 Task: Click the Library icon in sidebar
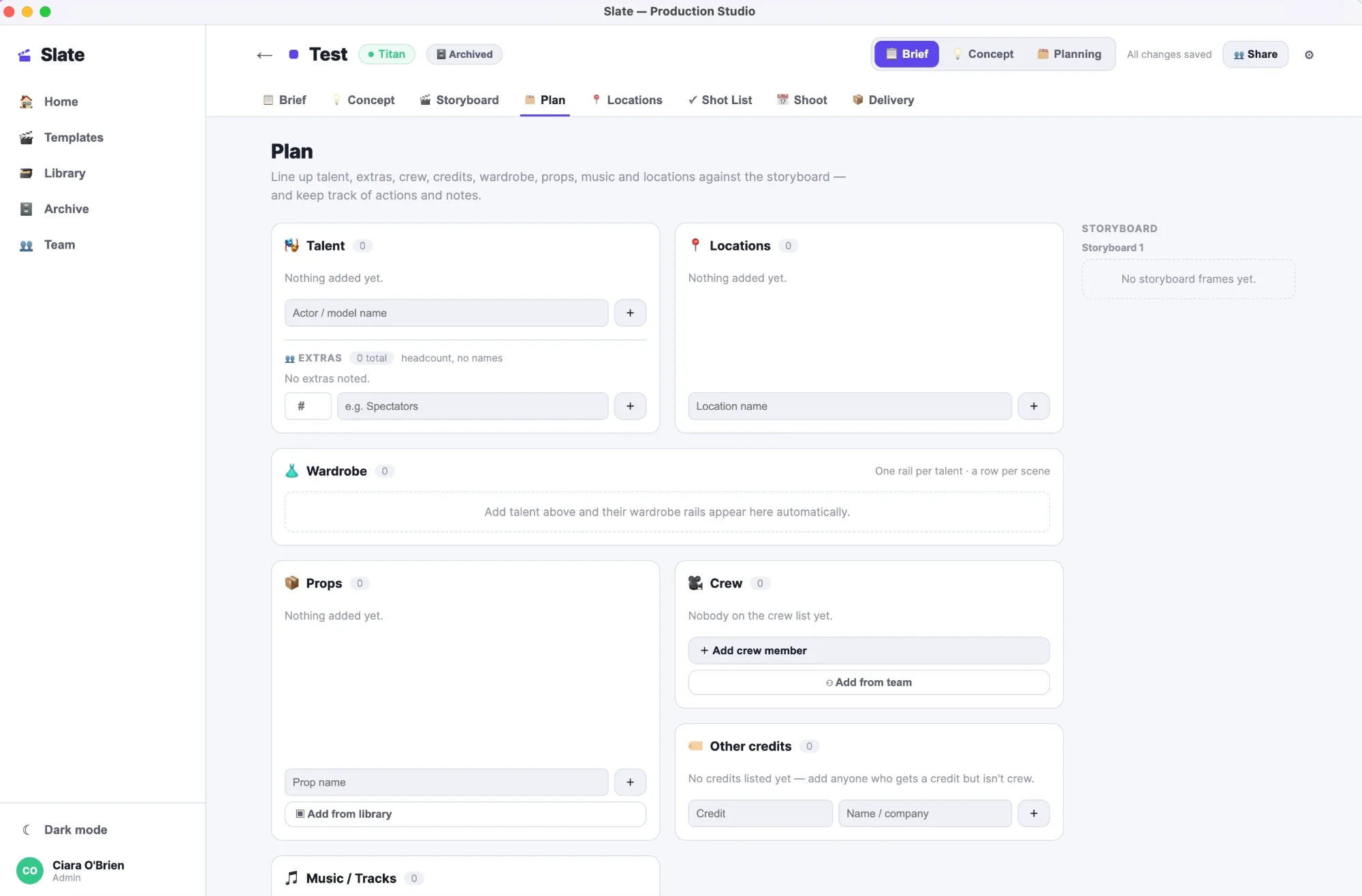click(x=27, y=173)
